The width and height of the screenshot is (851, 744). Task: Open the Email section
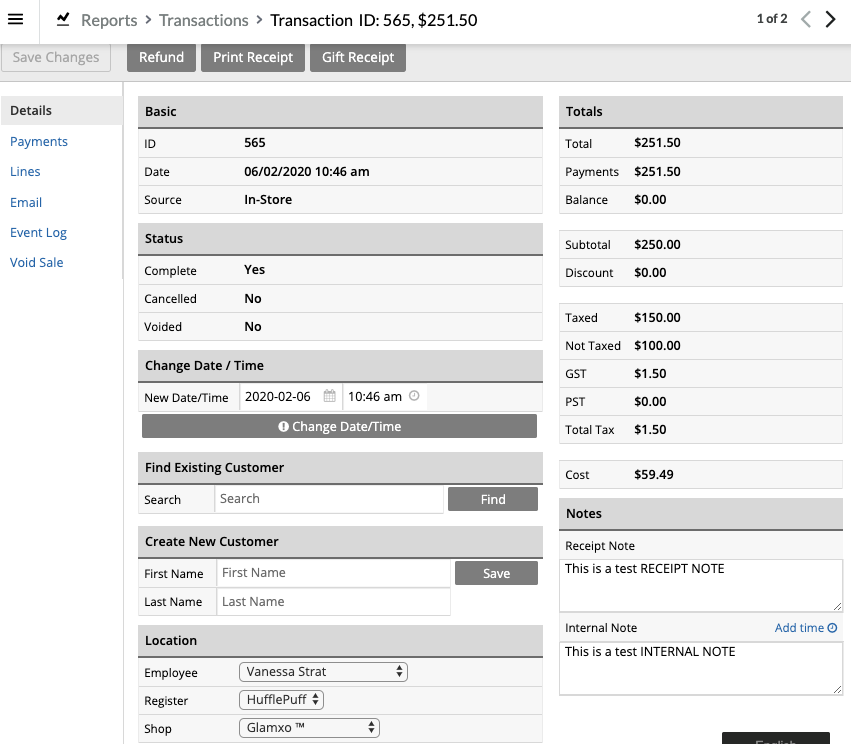coord(26,202)
